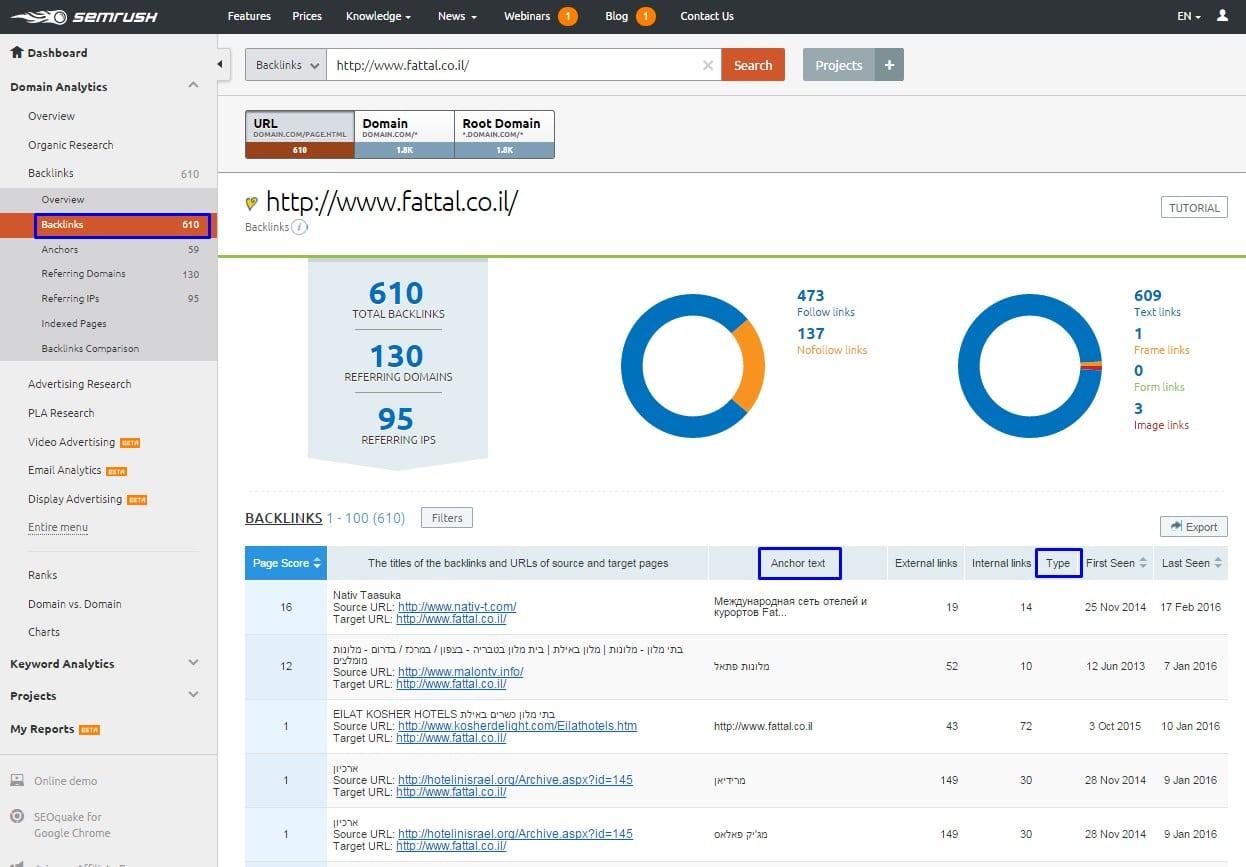Open PLA Research in sidebar
Viewport: 1246px width, 867px height.
61,413
